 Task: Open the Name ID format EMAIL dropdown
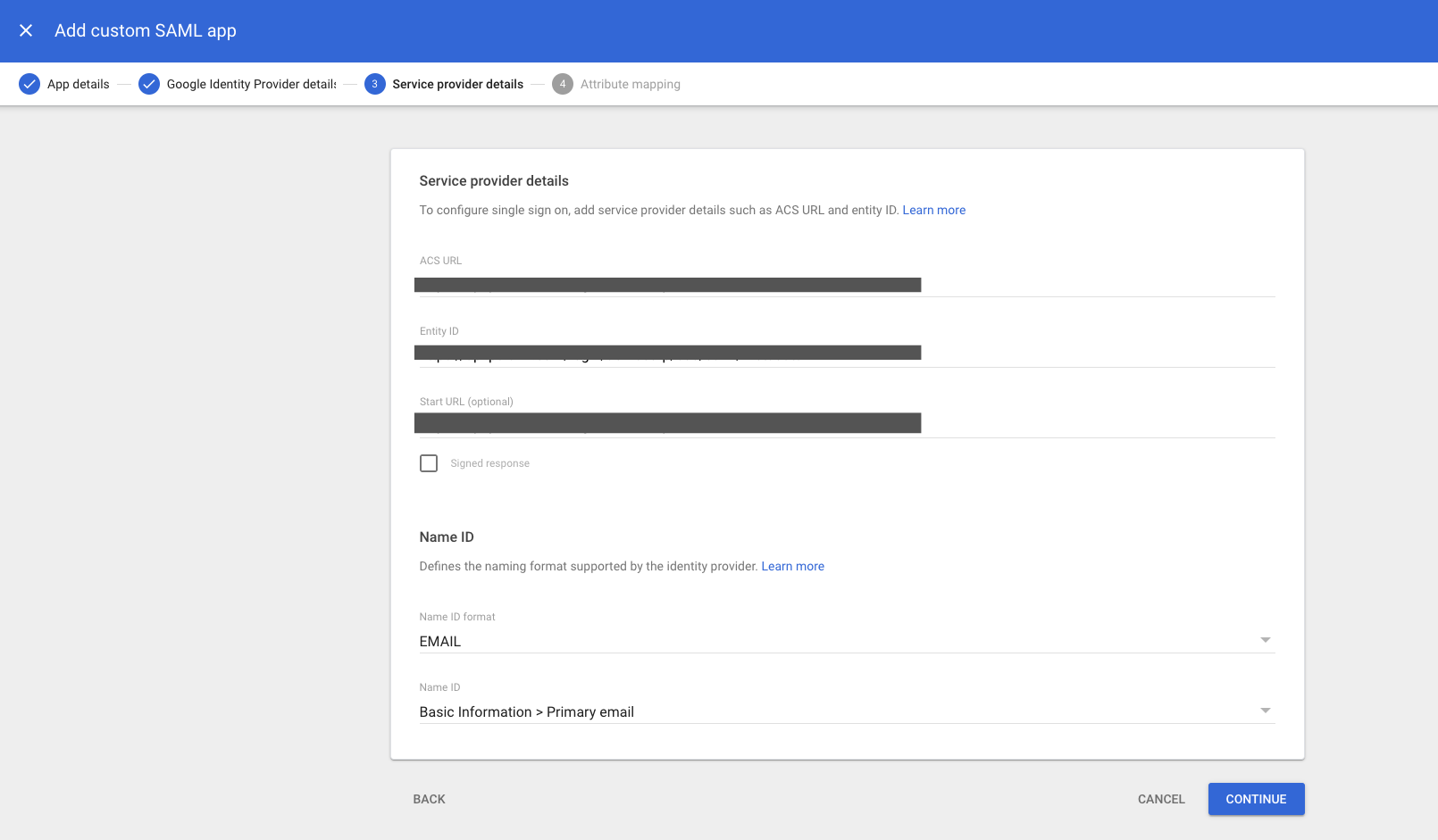click(847, 641)
